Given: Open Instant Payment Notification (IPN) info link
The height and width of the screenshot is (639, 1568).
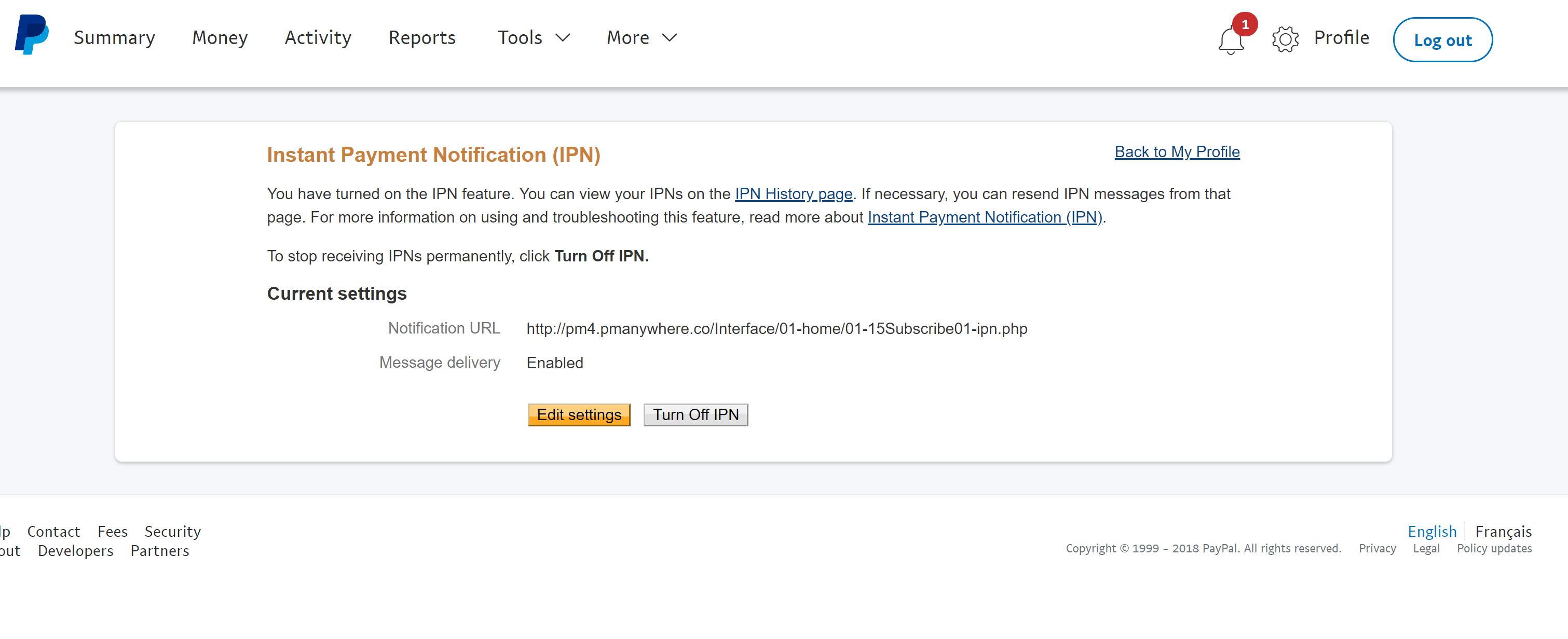Looking at the screenshot, I should 984,217.
